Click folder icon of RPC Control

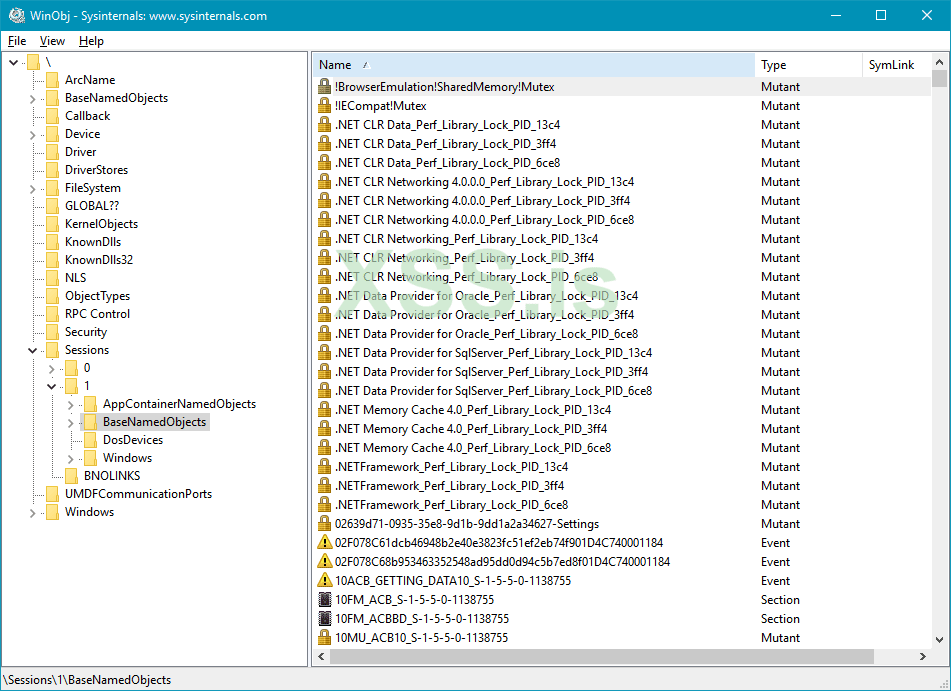(53, 314)
